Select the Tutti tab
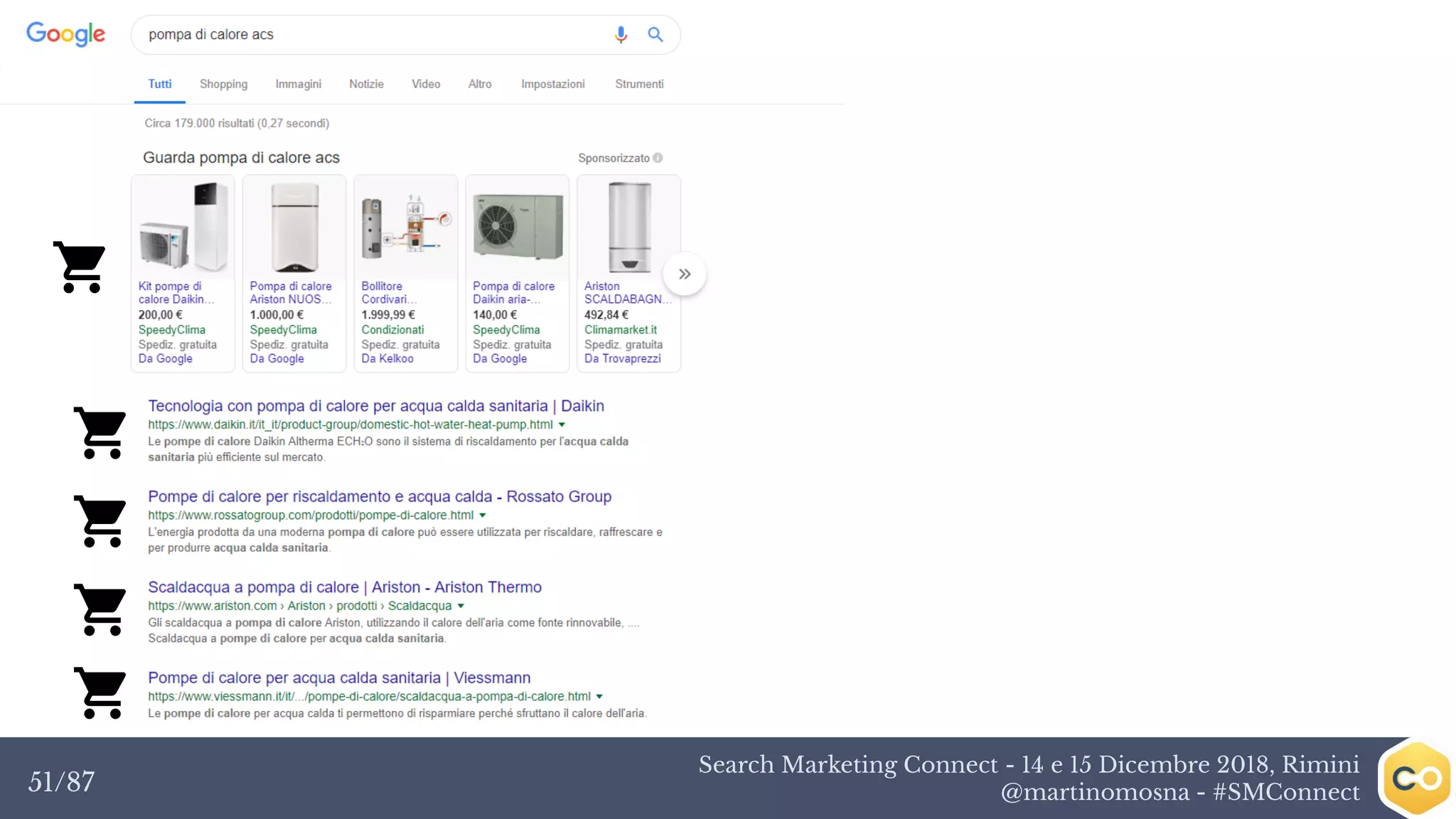Viewport: 1456px width, 819px height. 160,84
